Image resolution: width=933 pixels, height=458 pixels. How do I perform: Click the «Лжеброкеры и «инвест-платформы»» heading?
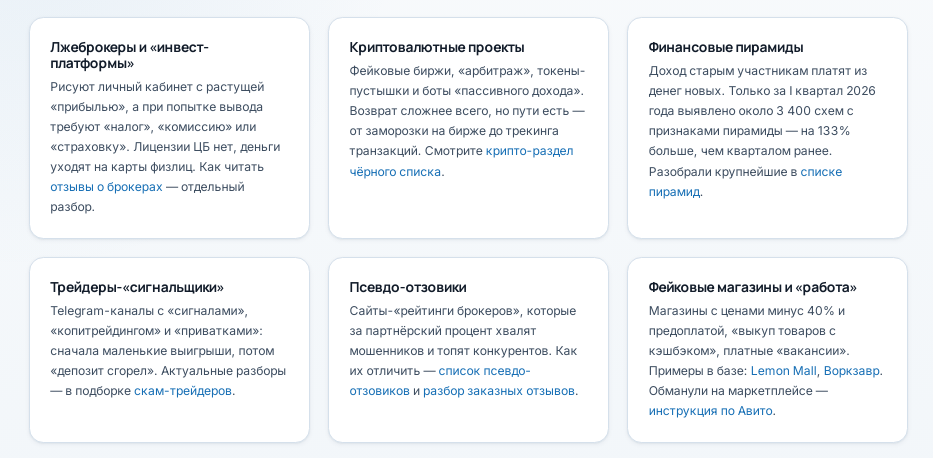130,55
